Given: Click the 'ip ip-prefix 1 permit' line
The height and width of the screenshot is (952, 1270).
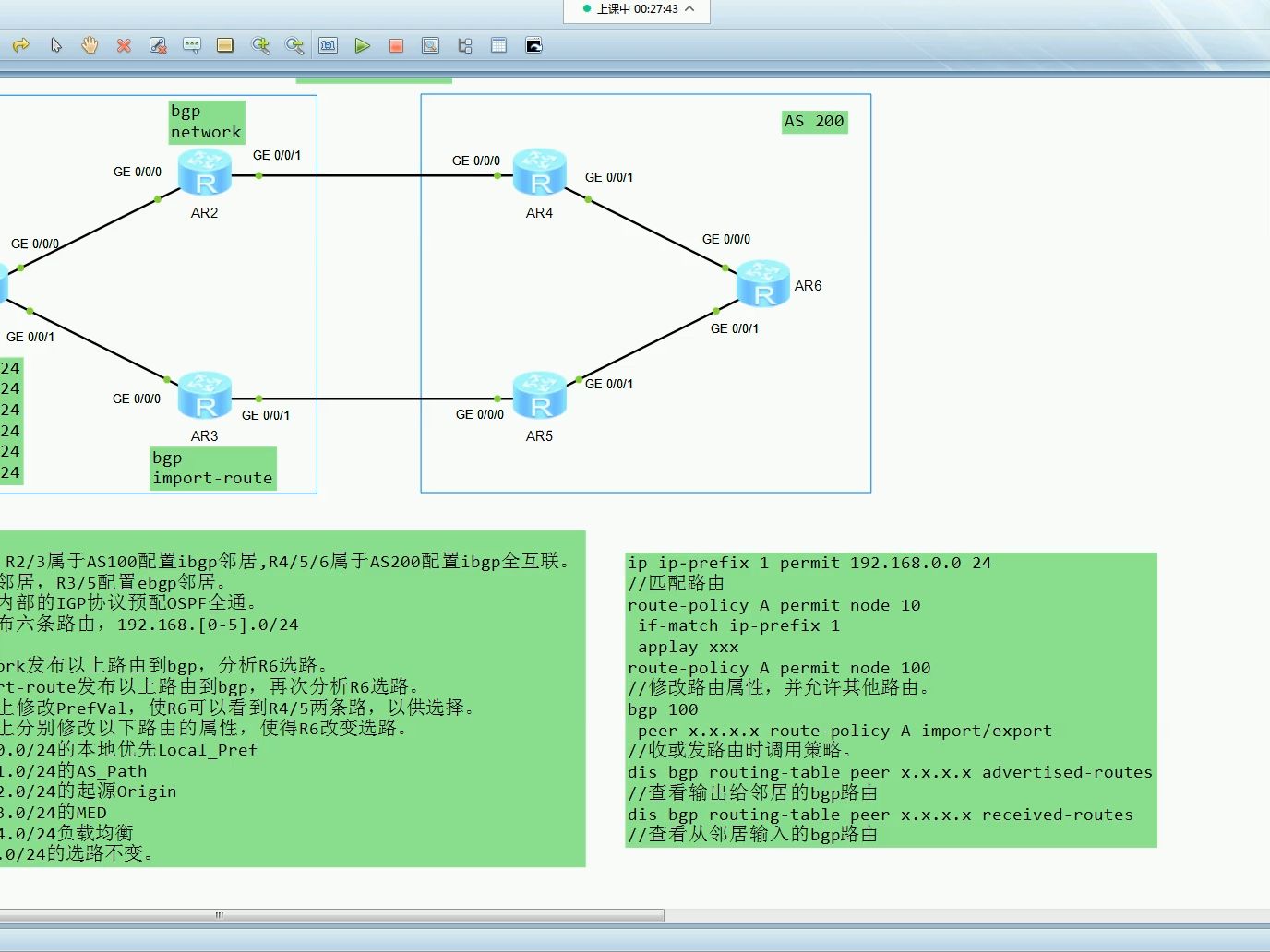Looking at the screenshot, I should (x=809, y=563).
